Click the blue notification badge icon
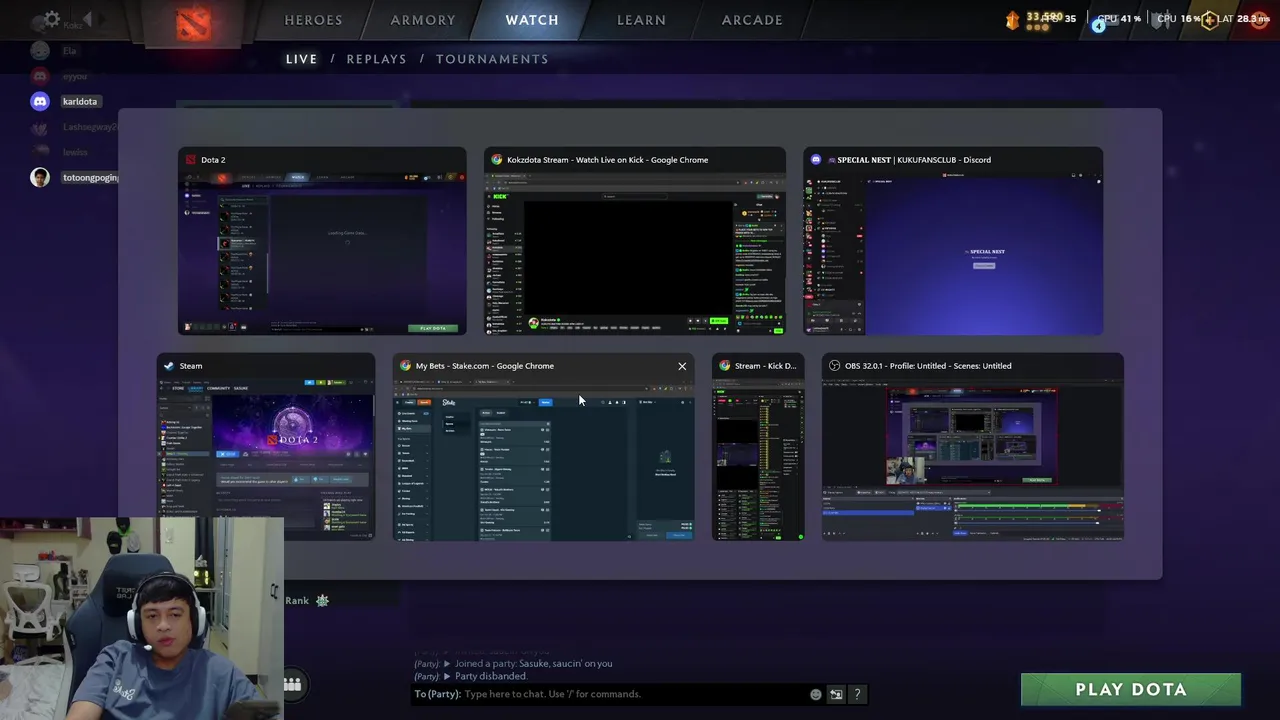 click(1098, 25)
